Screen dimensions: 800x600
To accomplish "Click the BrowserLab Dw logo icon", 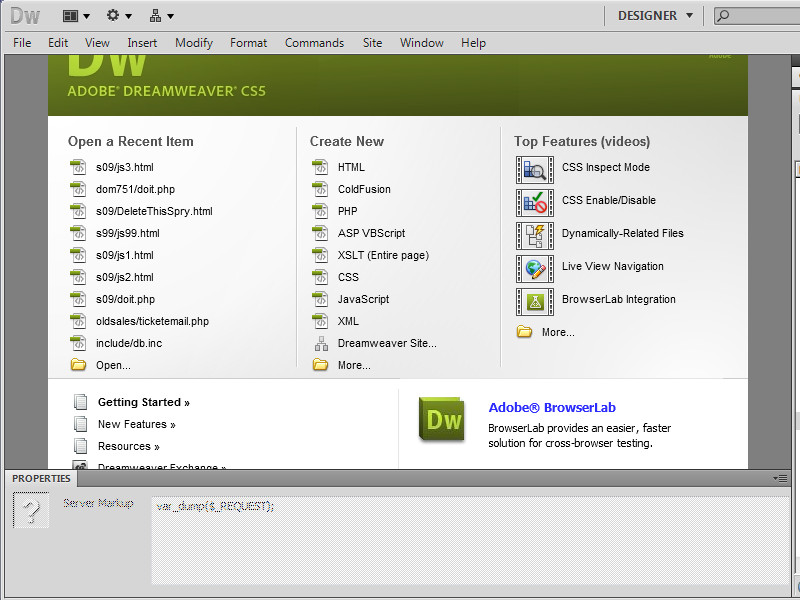I will tap(443, 420).
